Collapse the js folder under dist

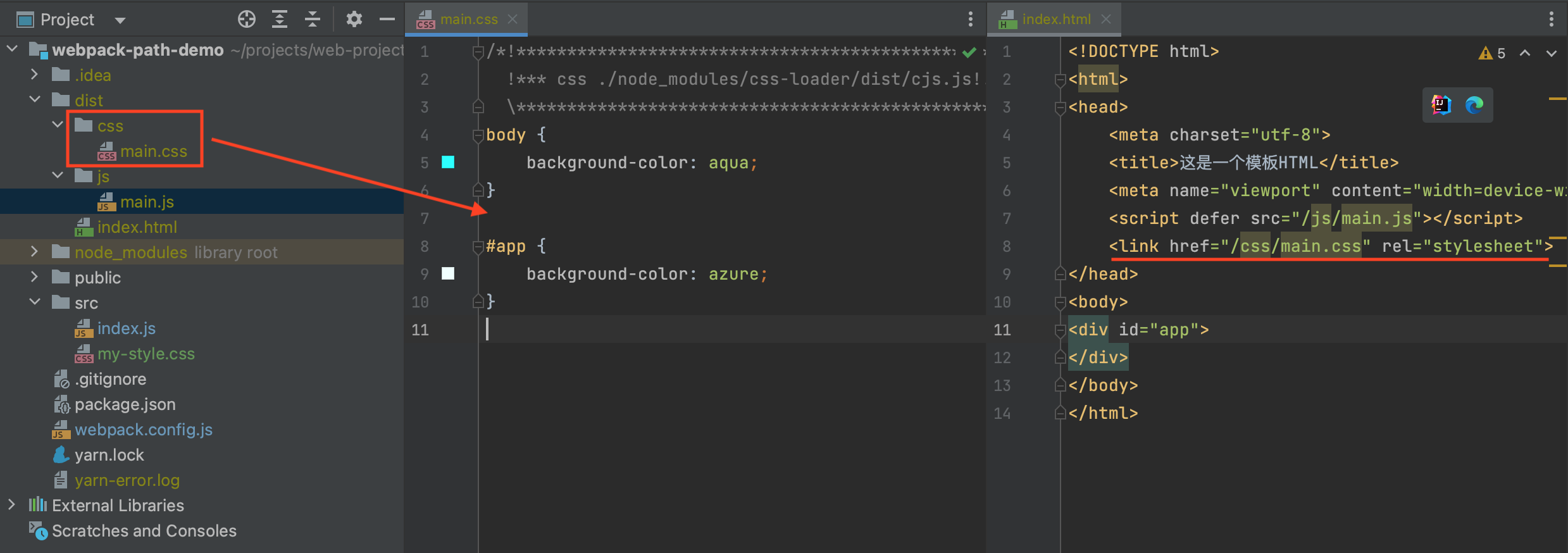pos(58,175)
